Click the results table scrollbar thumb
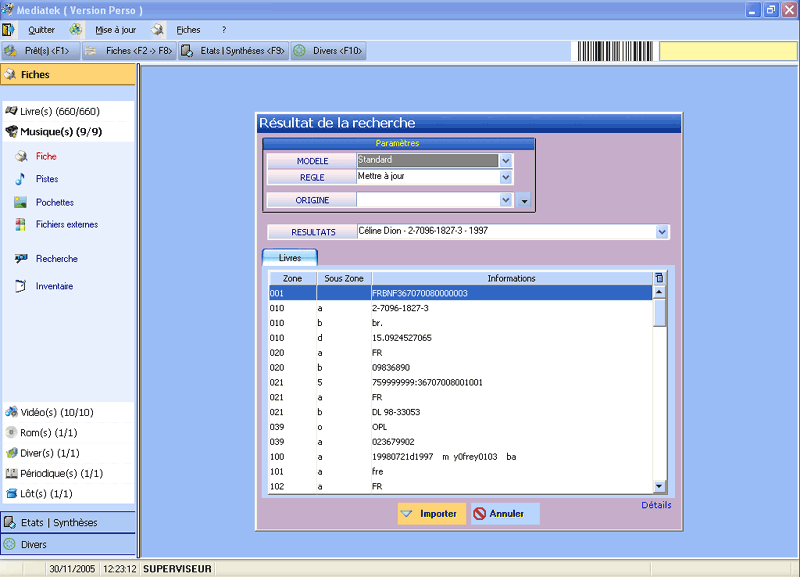 coord(659,313)
